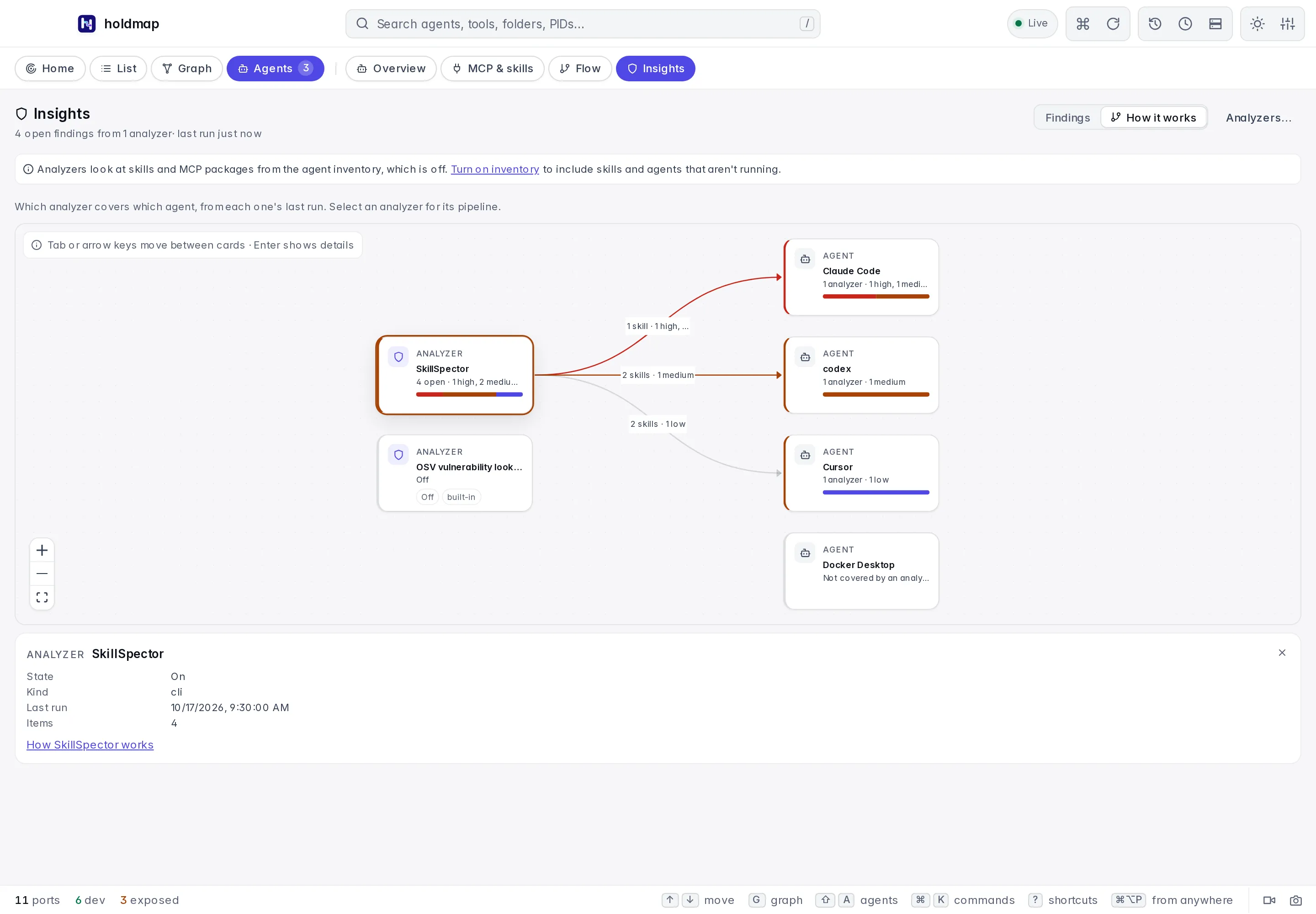Fit the graph to view
The image size is (1316, 914).
click(x=42, y=597)
